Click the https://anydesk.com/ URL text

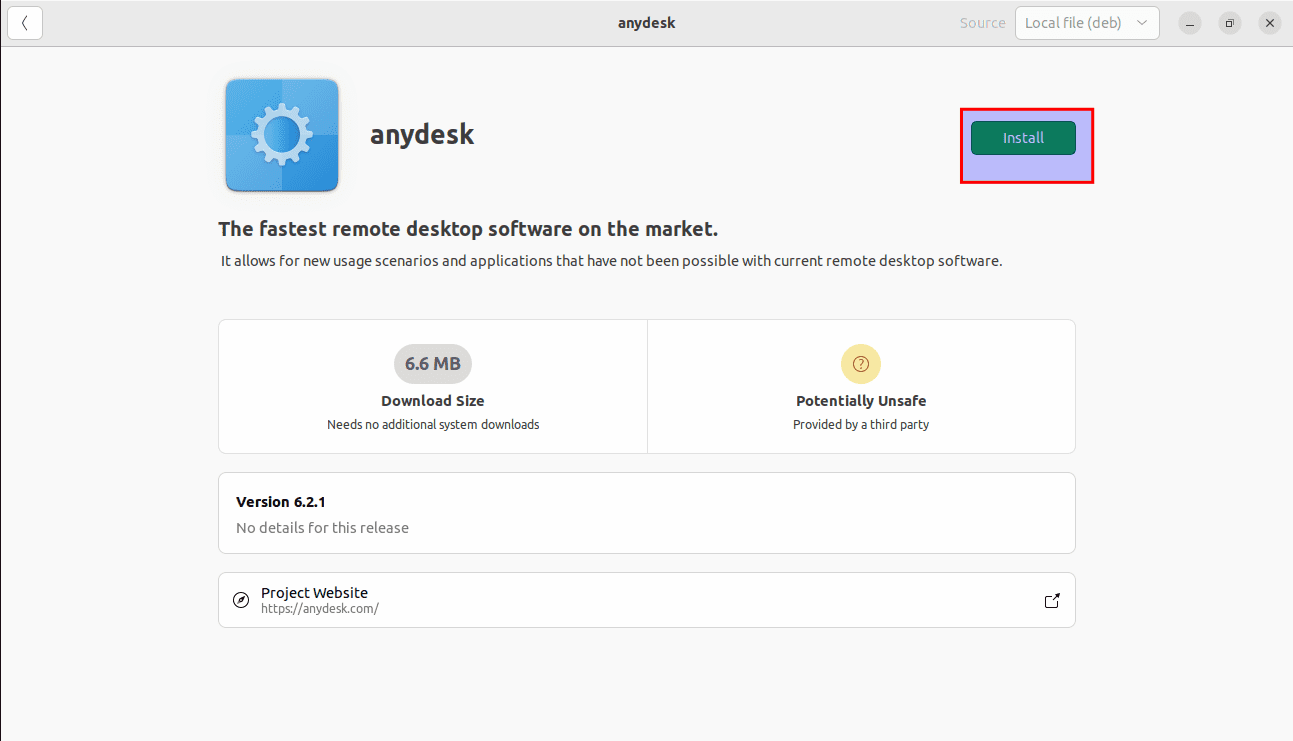pyautogui.click(x=320, y=608)
